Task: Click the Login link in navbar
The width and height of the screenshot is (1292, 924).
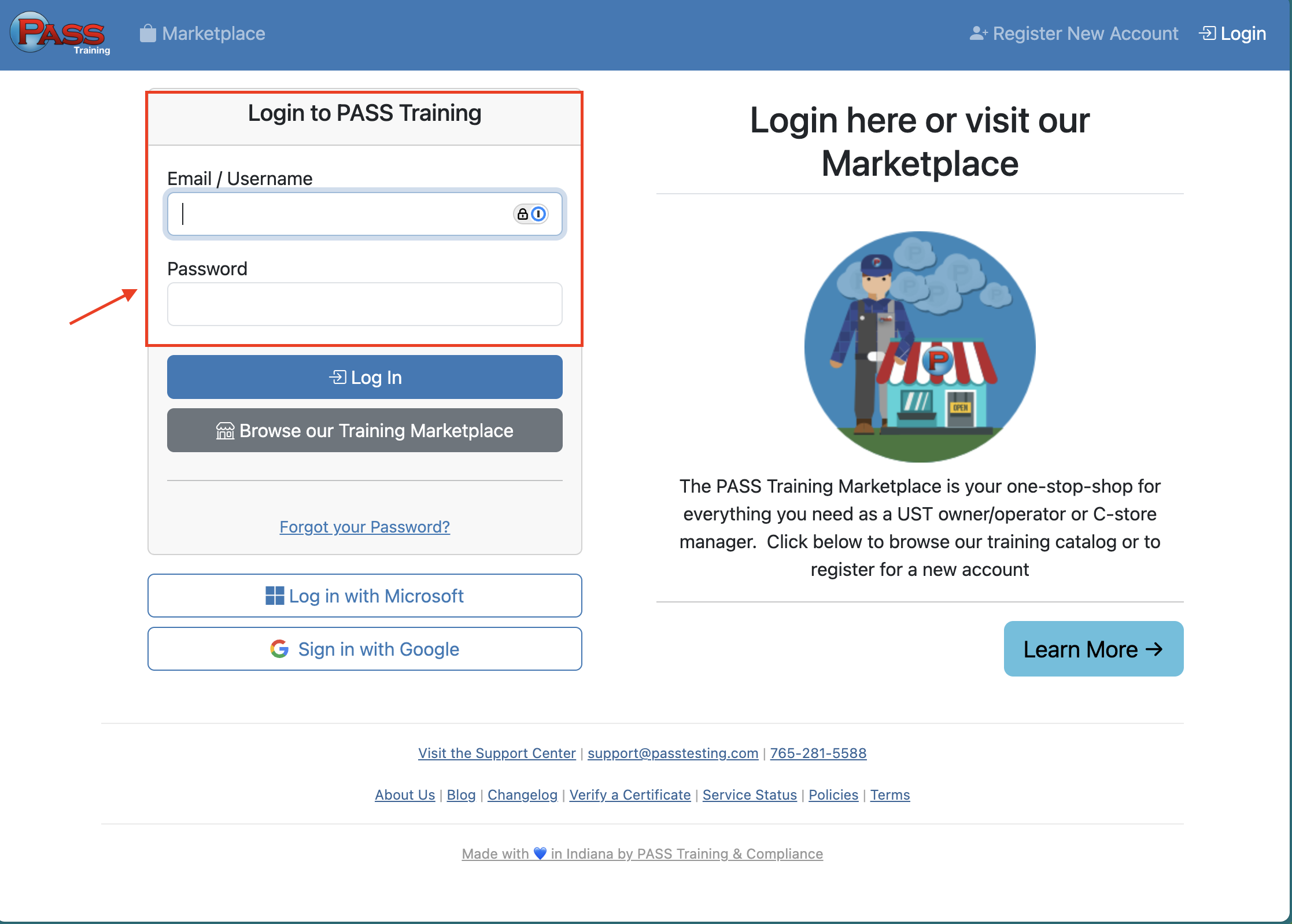Action: [x=1233, y=34]
